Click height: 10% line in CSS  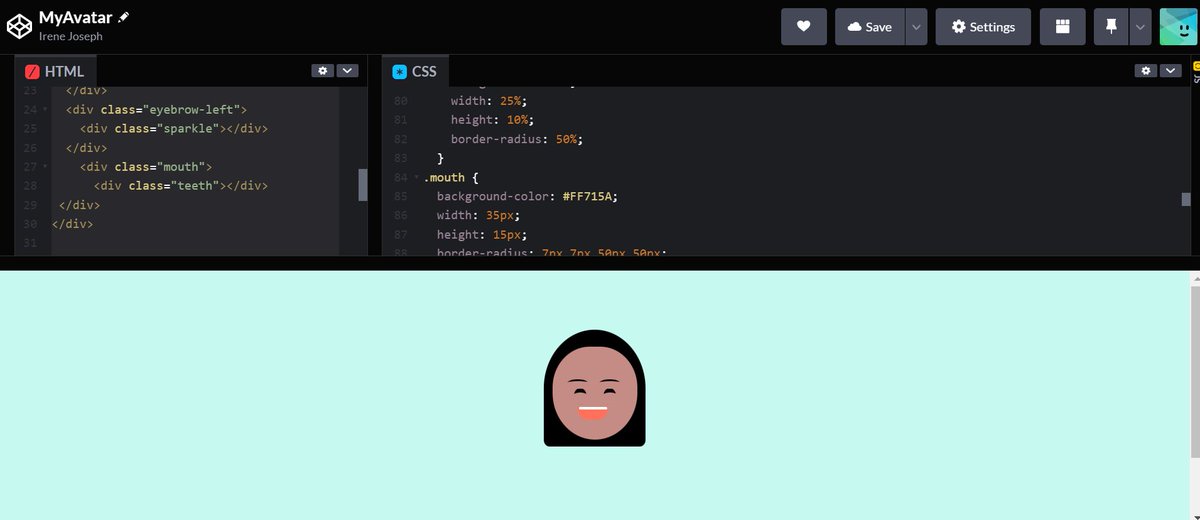(x=493, y=120)
